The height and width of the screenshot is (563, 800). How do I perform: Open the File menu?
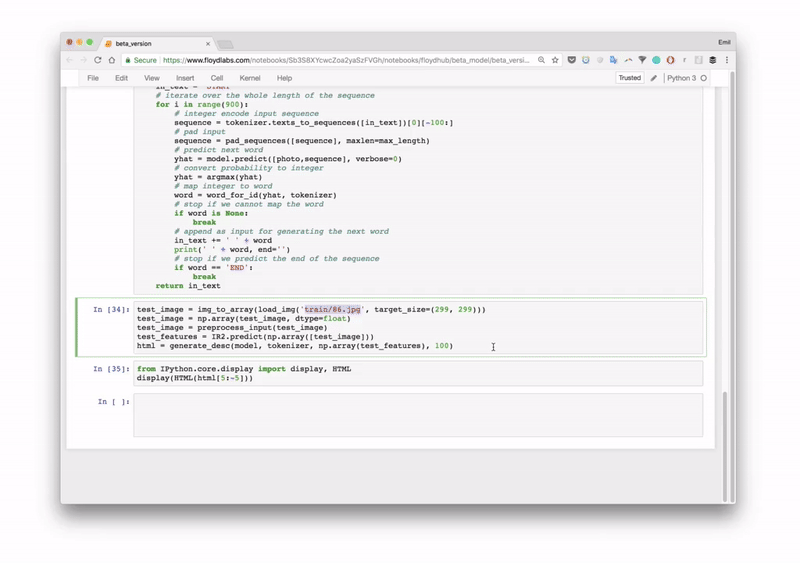(x=93, y=78)
